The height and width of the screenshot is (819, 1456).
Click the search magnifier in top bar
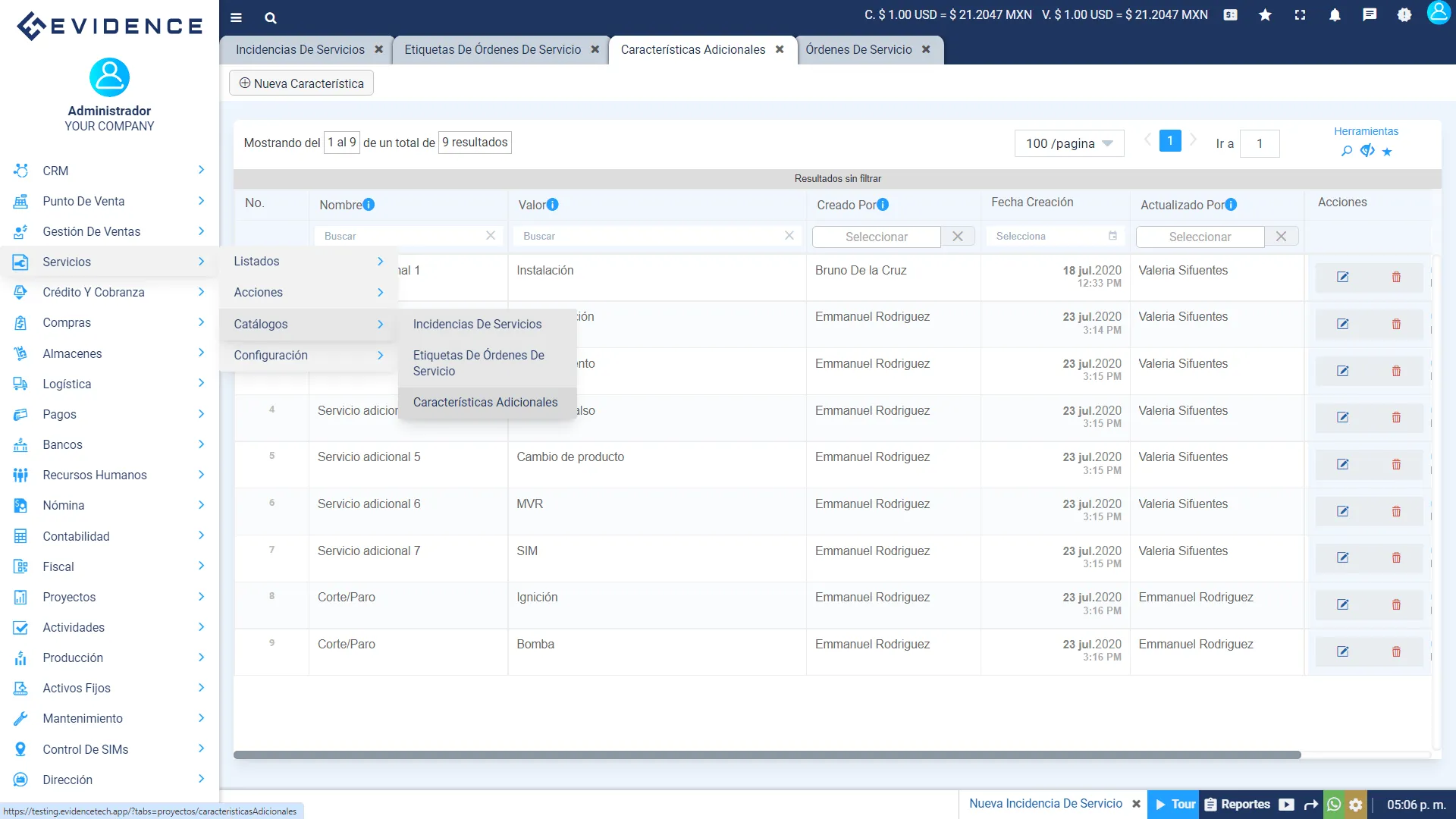(x=271, y=17)
